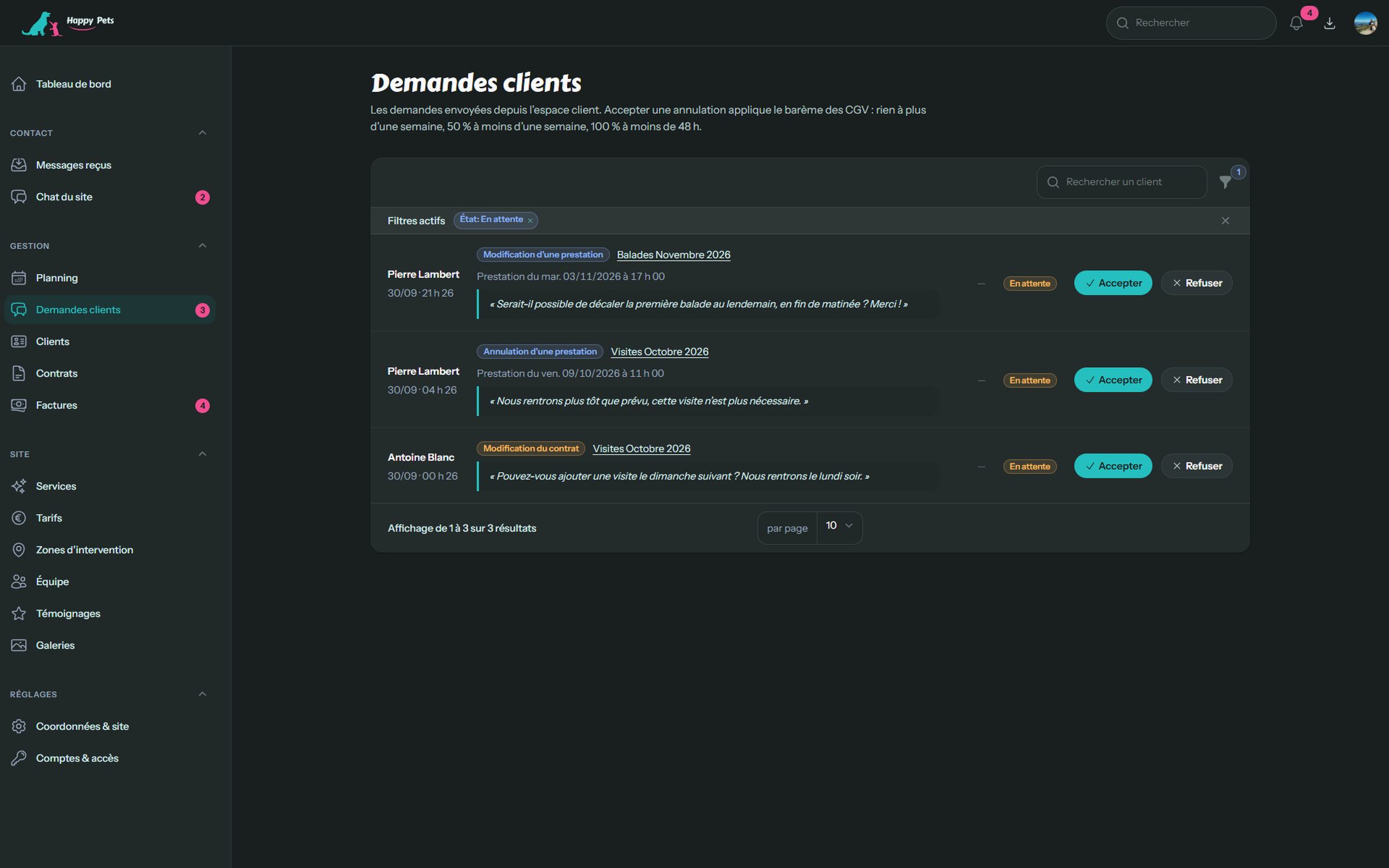Accept Pierre Lambert's annulation request
Screen dimensions: 1389x868
click(1113, 380)
